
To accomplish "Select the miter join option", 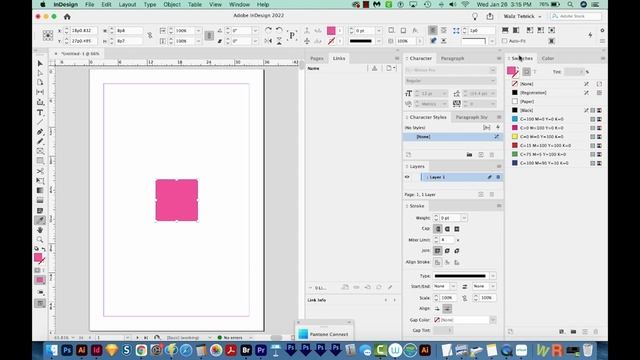I will tap(438, 251).
